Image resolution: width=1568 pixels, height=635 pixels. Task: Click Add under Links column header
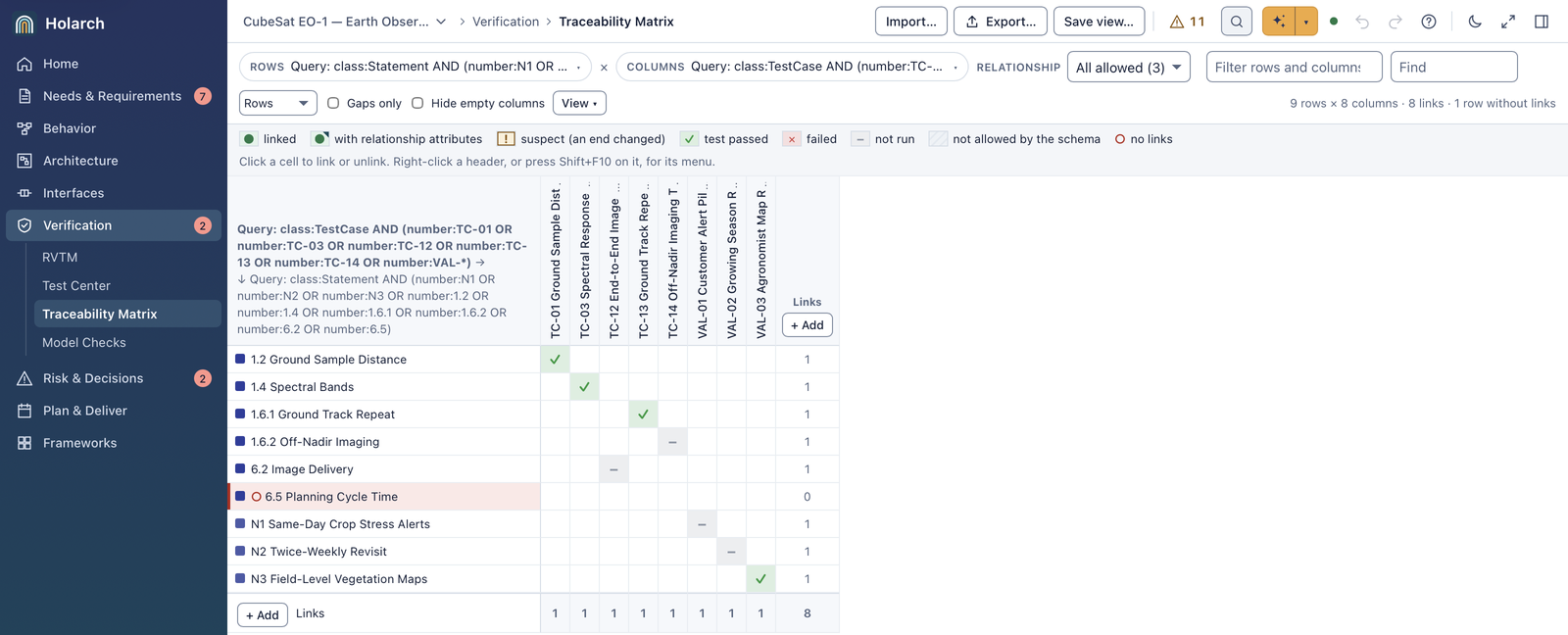tap(808, 325)
